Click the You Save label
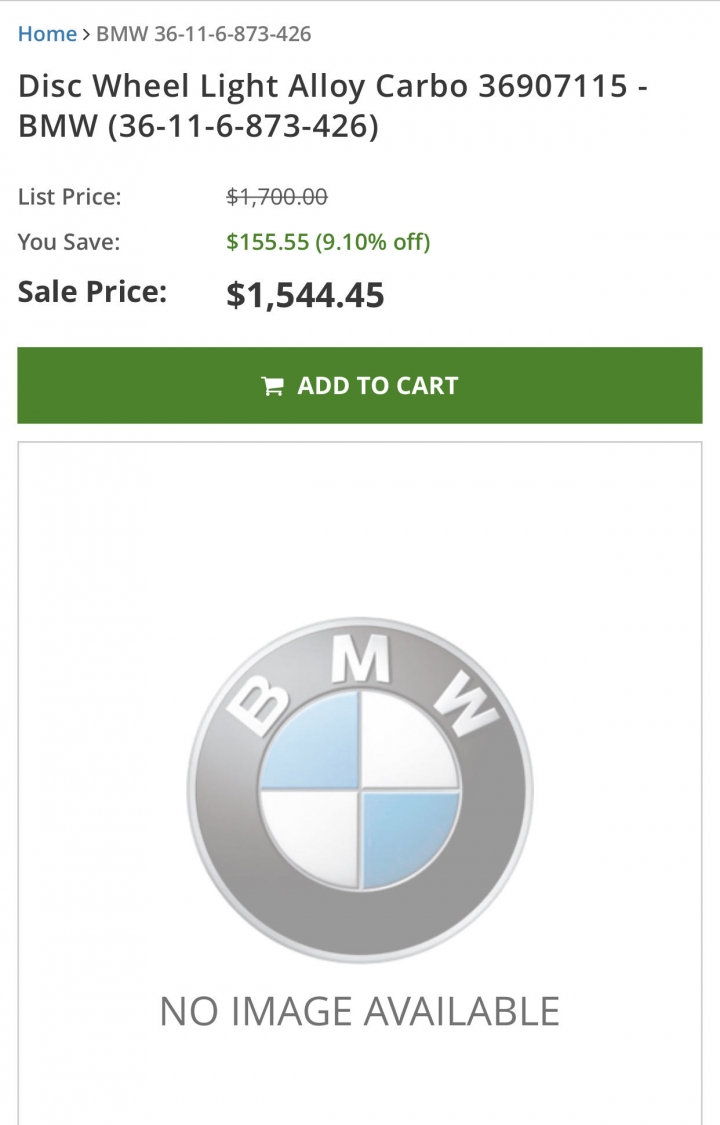This screenshot has width=720, height=1125. tap(68, 242)
